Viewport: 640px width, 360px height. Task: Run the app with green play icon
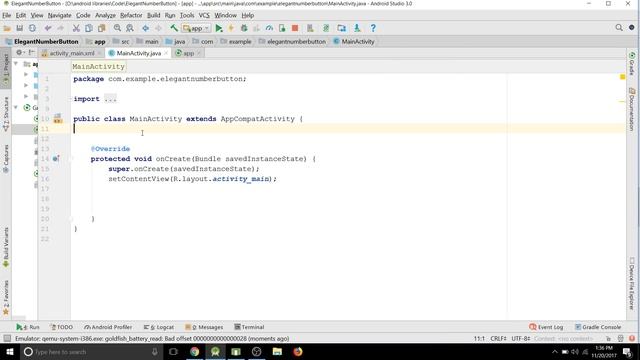pos(219,28)
